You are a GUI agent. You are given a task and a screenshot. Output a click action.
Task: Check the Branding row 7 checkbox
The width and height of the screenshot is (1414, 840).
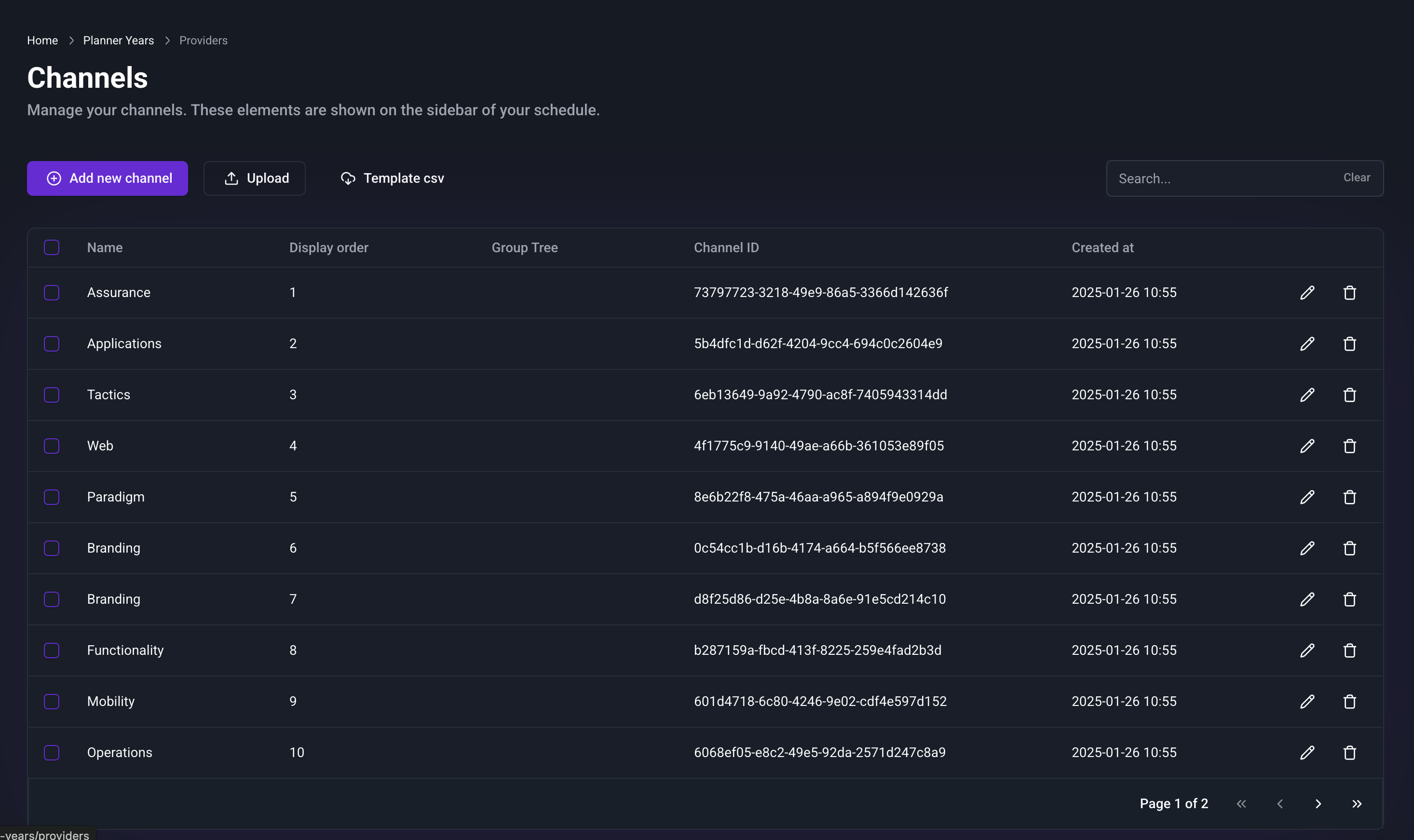click(52, 599)
